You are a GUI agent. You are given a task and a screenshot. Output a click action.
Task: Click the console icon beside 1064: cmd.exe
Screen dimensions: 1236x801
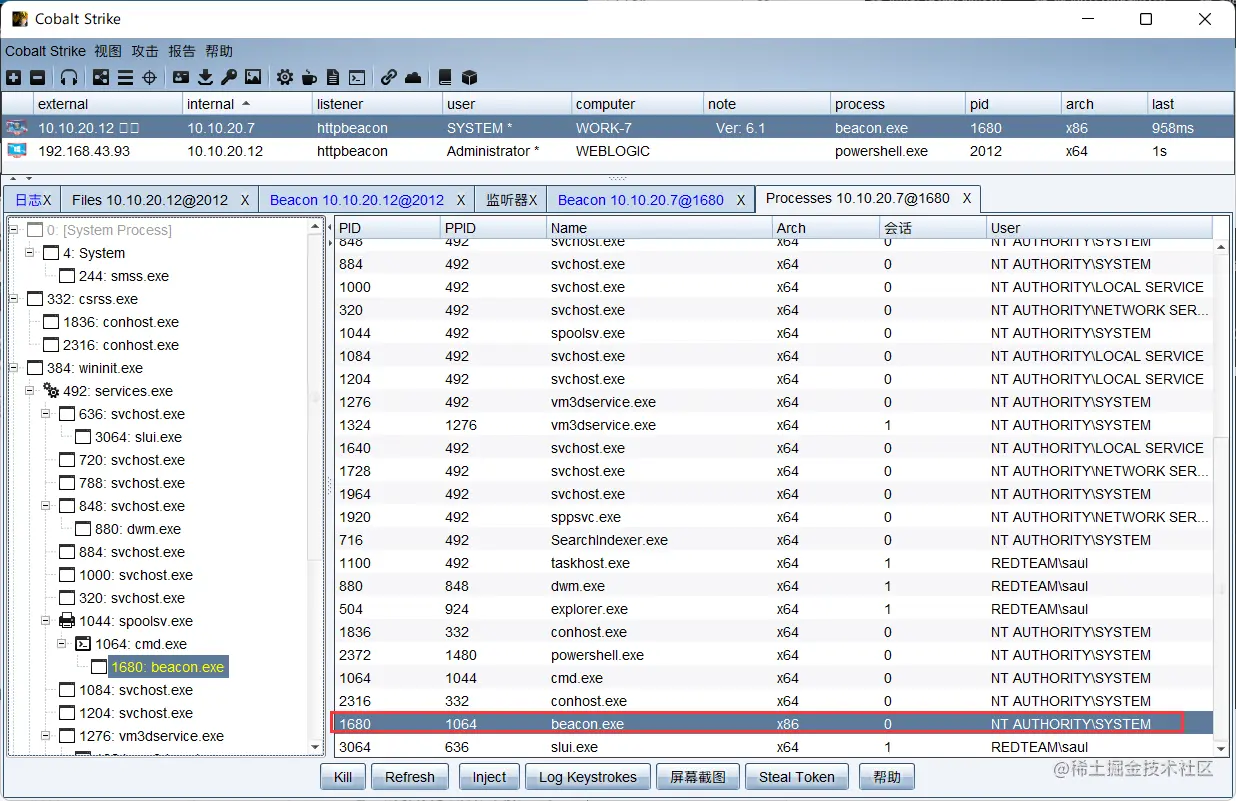tap(83, 644)
